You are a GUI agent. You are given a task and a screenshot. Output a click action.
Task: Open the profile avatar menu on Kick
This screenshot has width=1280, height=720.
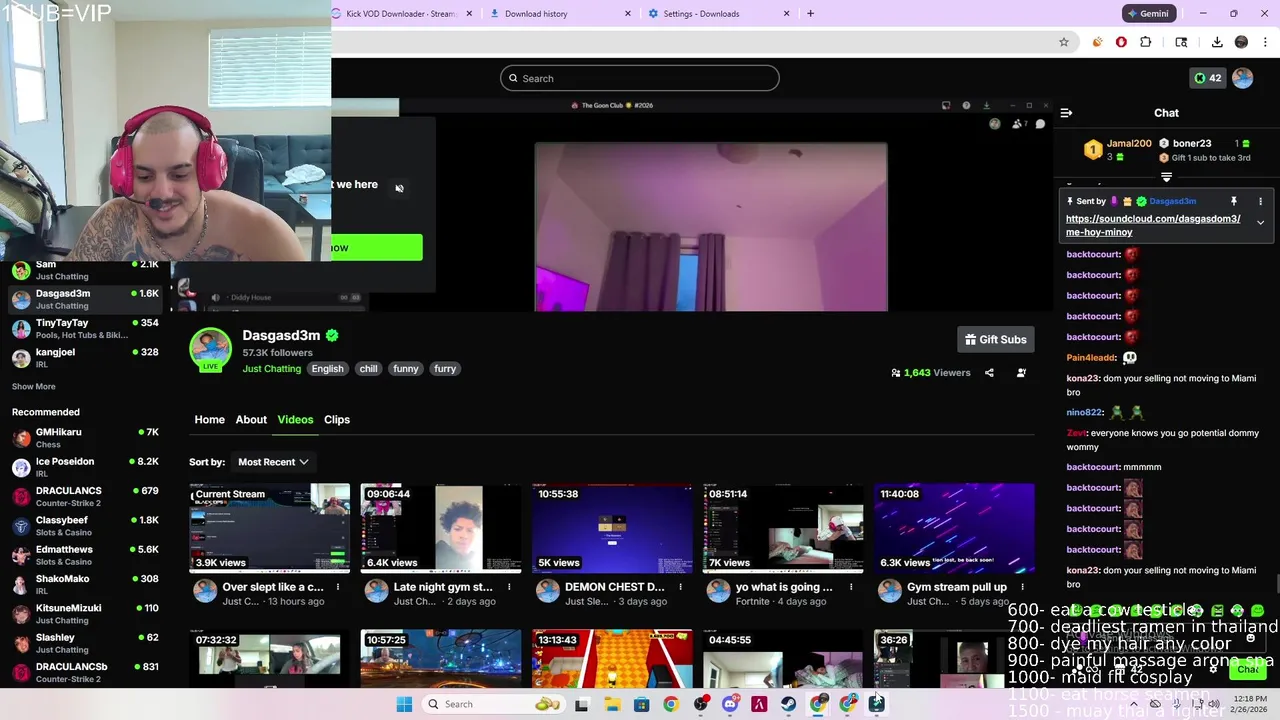[1242, 78]
